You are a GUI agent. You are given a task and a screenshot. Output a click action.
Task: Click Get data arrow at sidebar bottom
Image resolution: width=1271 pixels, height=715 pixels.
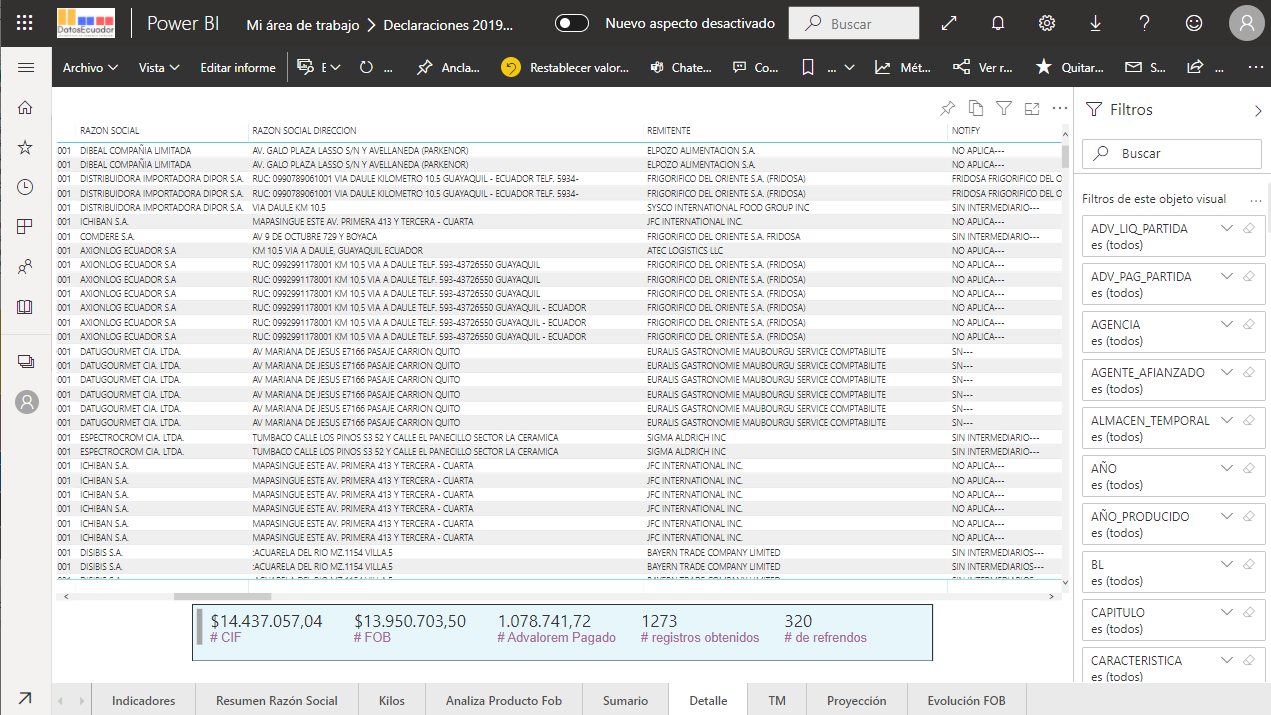click(x=25, y=698)
